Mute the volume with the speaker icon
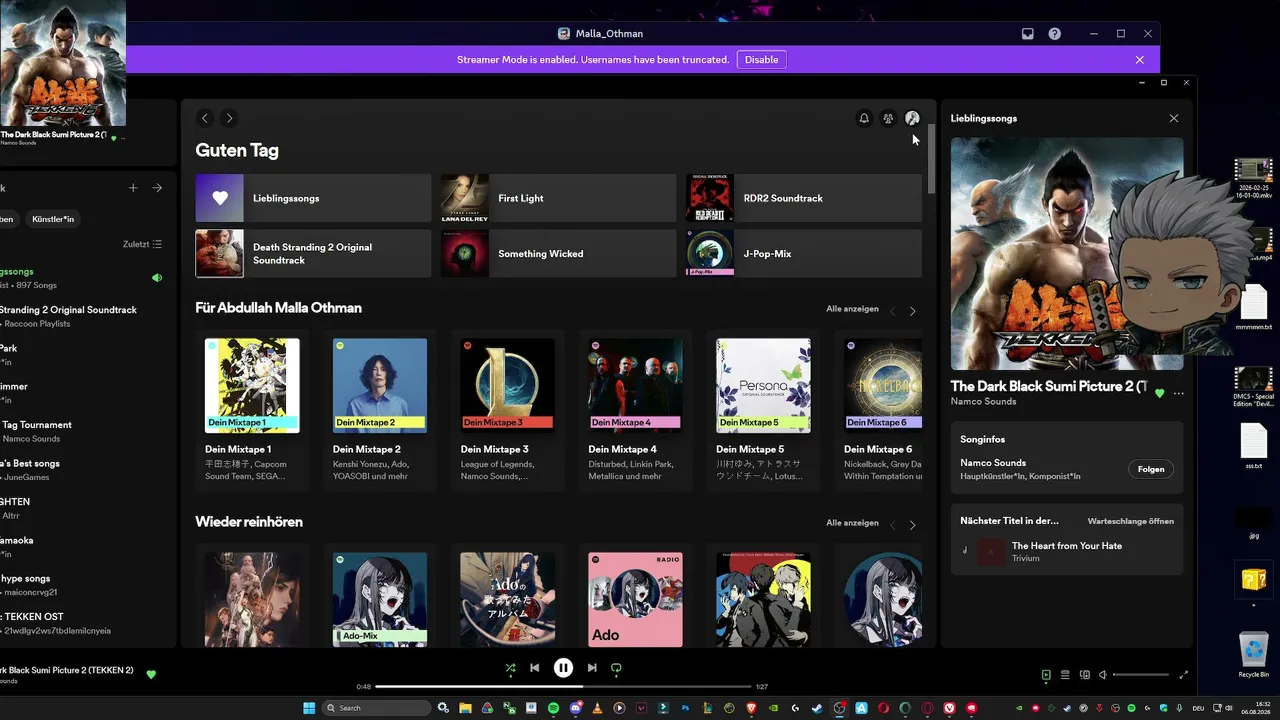The image size is (1280, 720). (x=1103, y=675)
